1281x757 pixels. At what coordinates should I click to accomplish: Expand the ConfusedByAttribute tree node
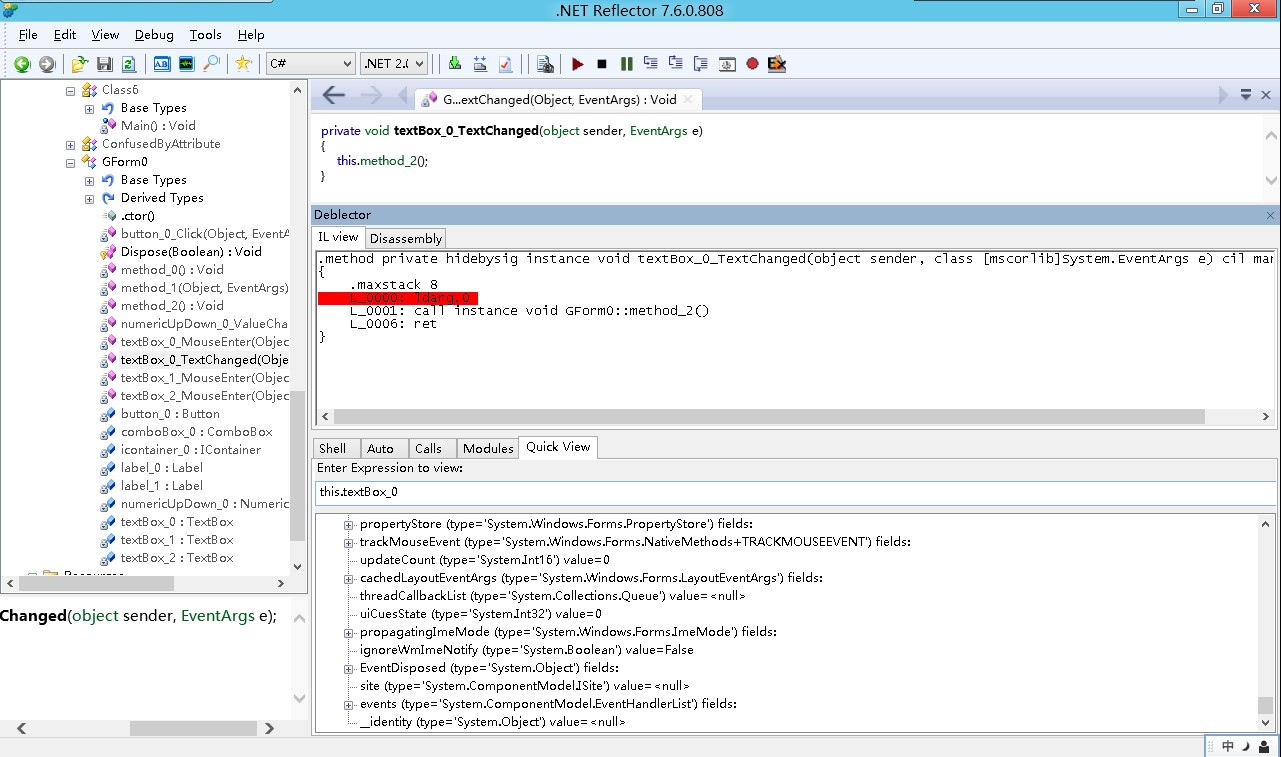[71, 144]
